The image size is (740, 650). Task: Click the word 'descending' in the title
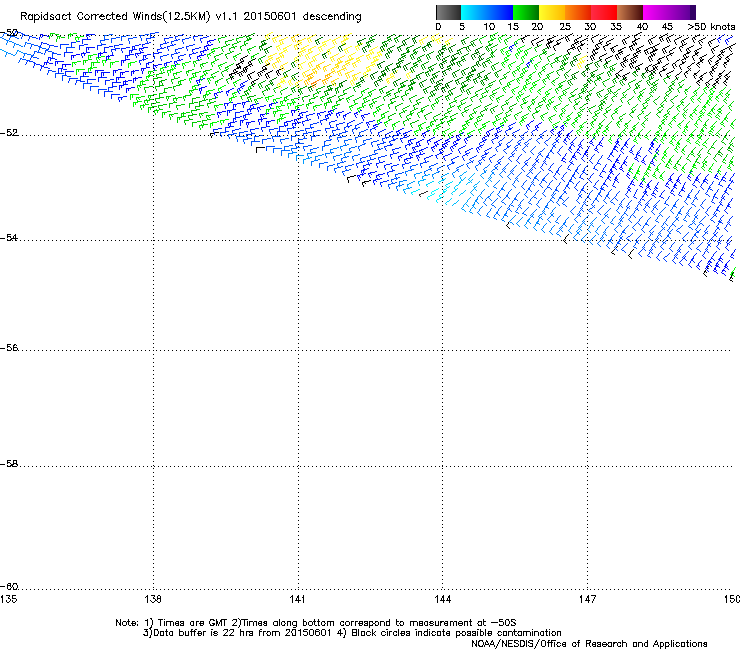pyautogui.click(x=332, y=17)
